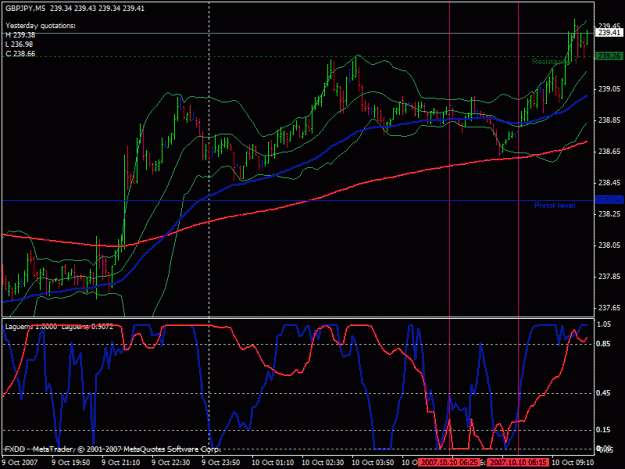
Task: Click the '9 Oct 2007' time axis label
Action: 20,462
